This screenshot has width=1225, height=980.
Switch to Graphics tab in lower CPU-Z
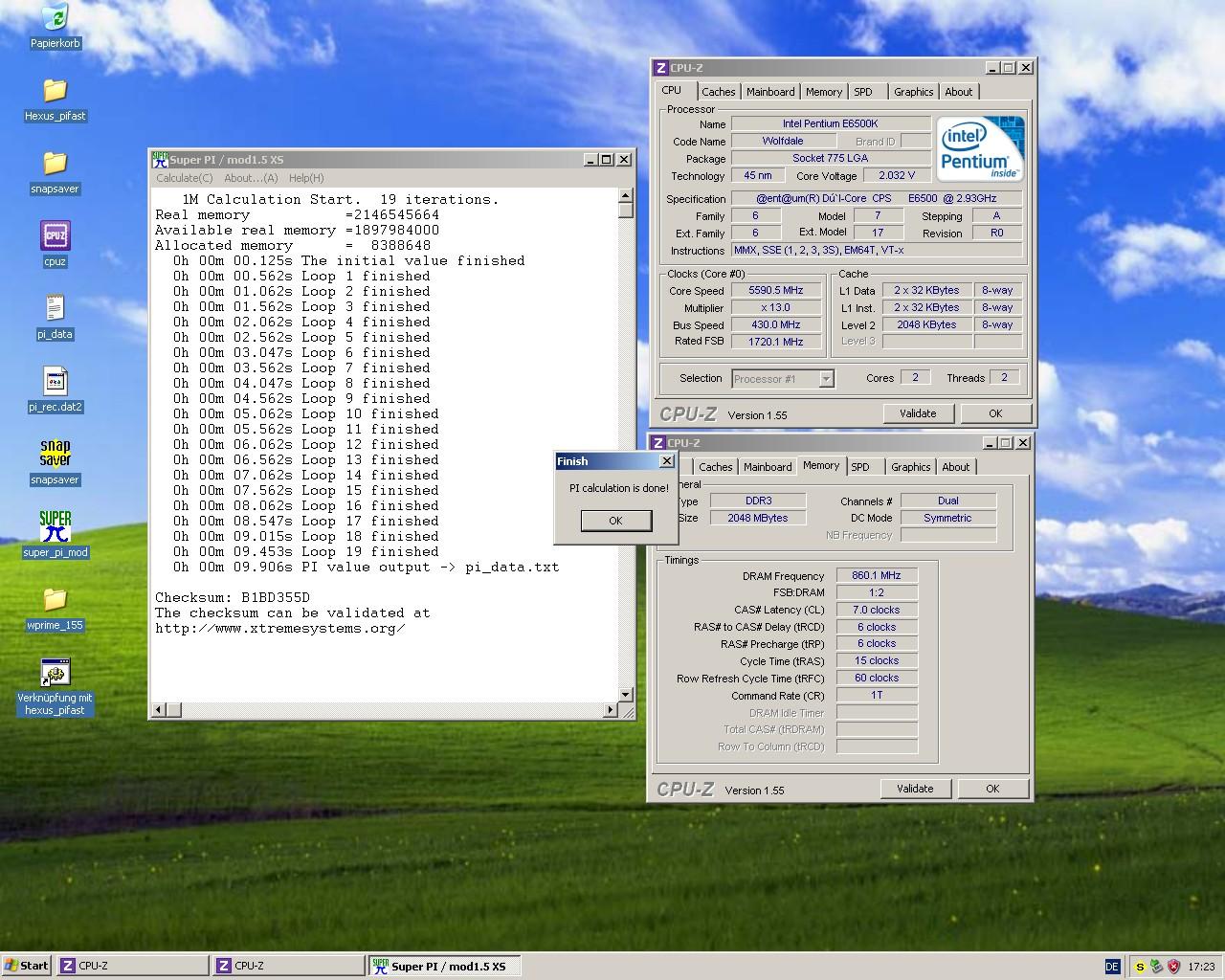pos(910,467)
